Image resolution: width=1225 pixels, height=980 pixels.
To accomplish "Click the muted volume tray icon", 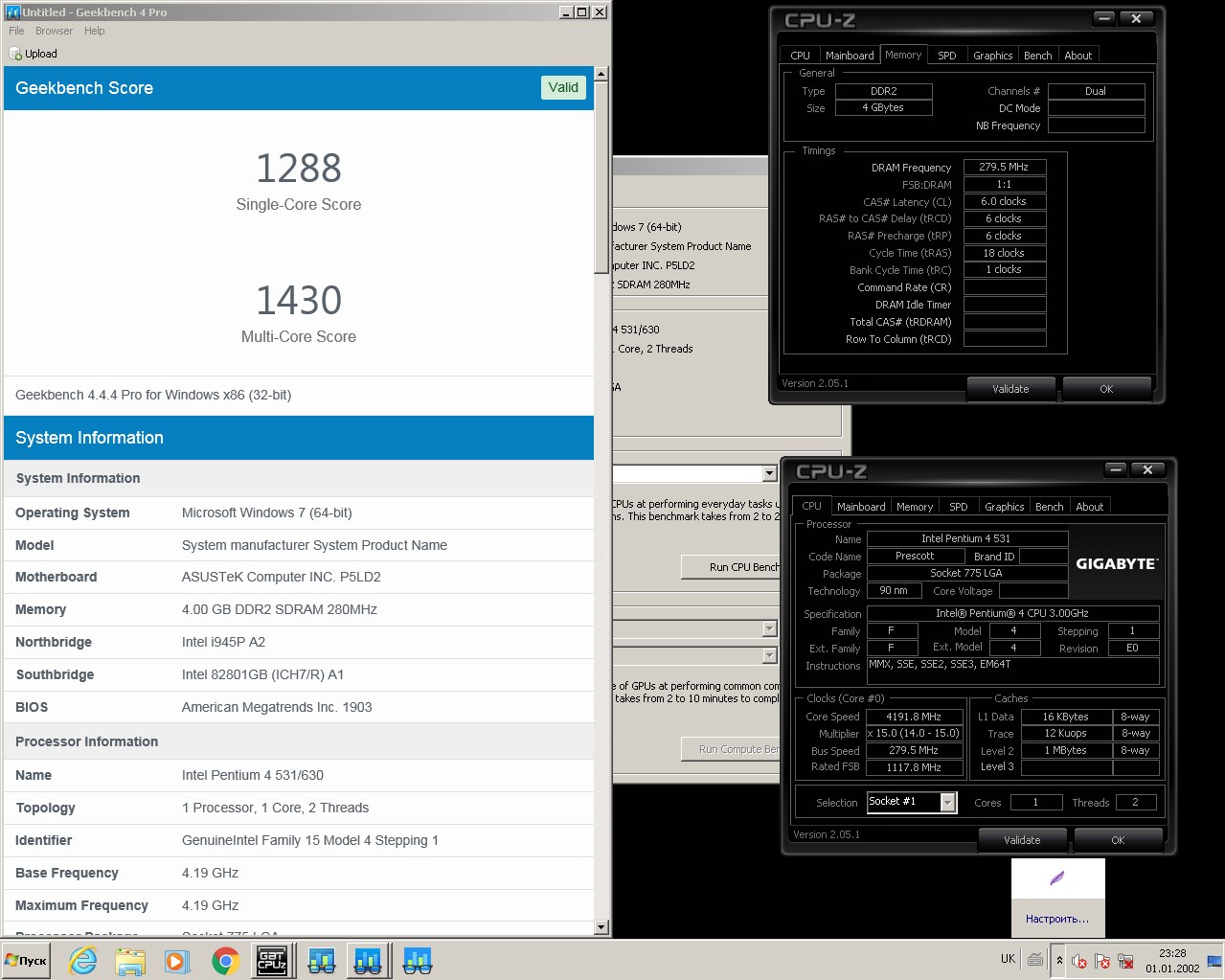I will 1079,961.
